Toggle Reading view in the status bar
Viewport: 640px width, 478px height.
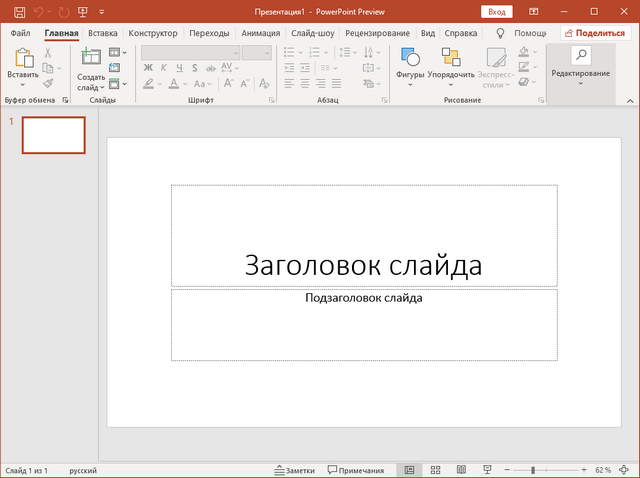tap(460, 470)
